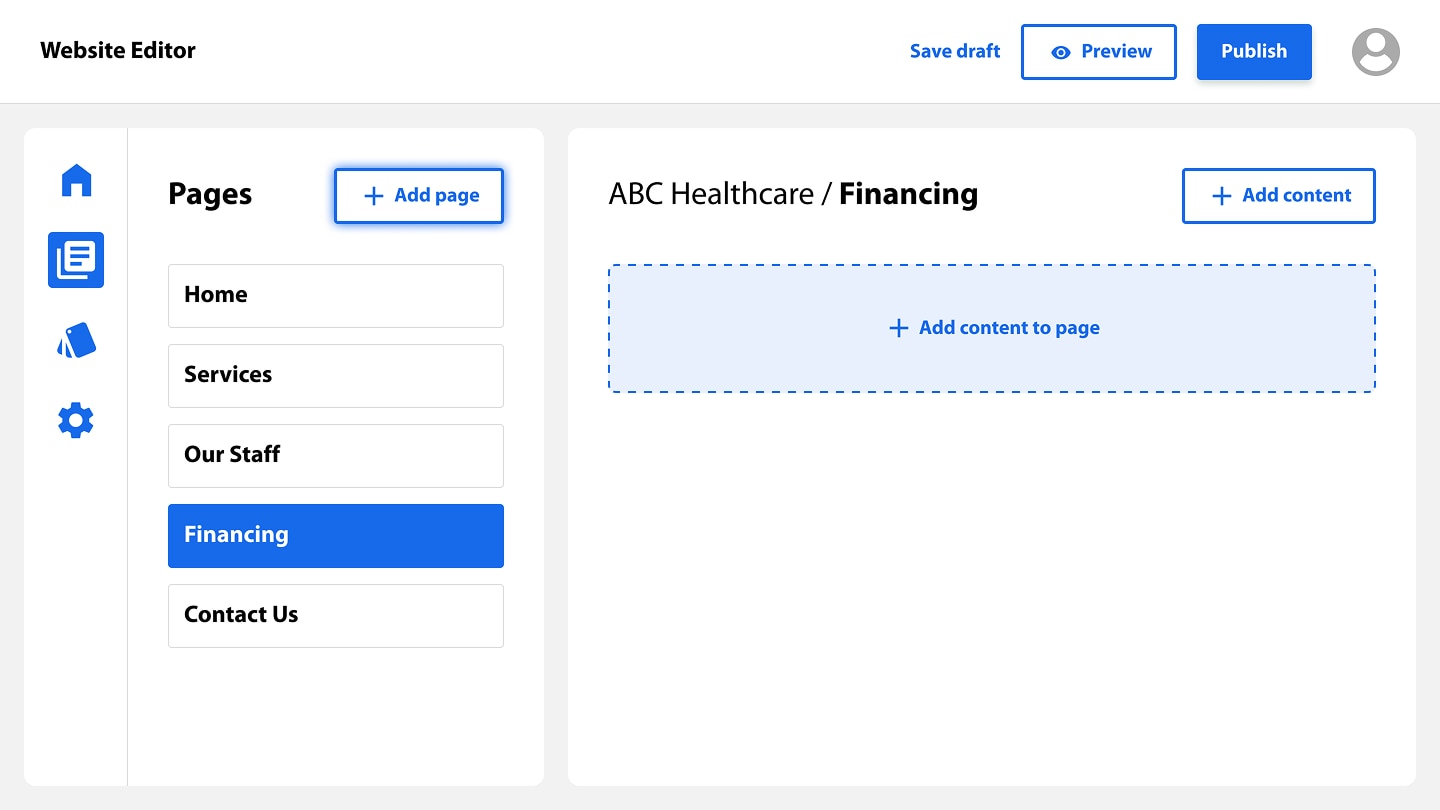Screen dimensions: 1440x810
Task: Publish the website
Action: coord(1253,52)
